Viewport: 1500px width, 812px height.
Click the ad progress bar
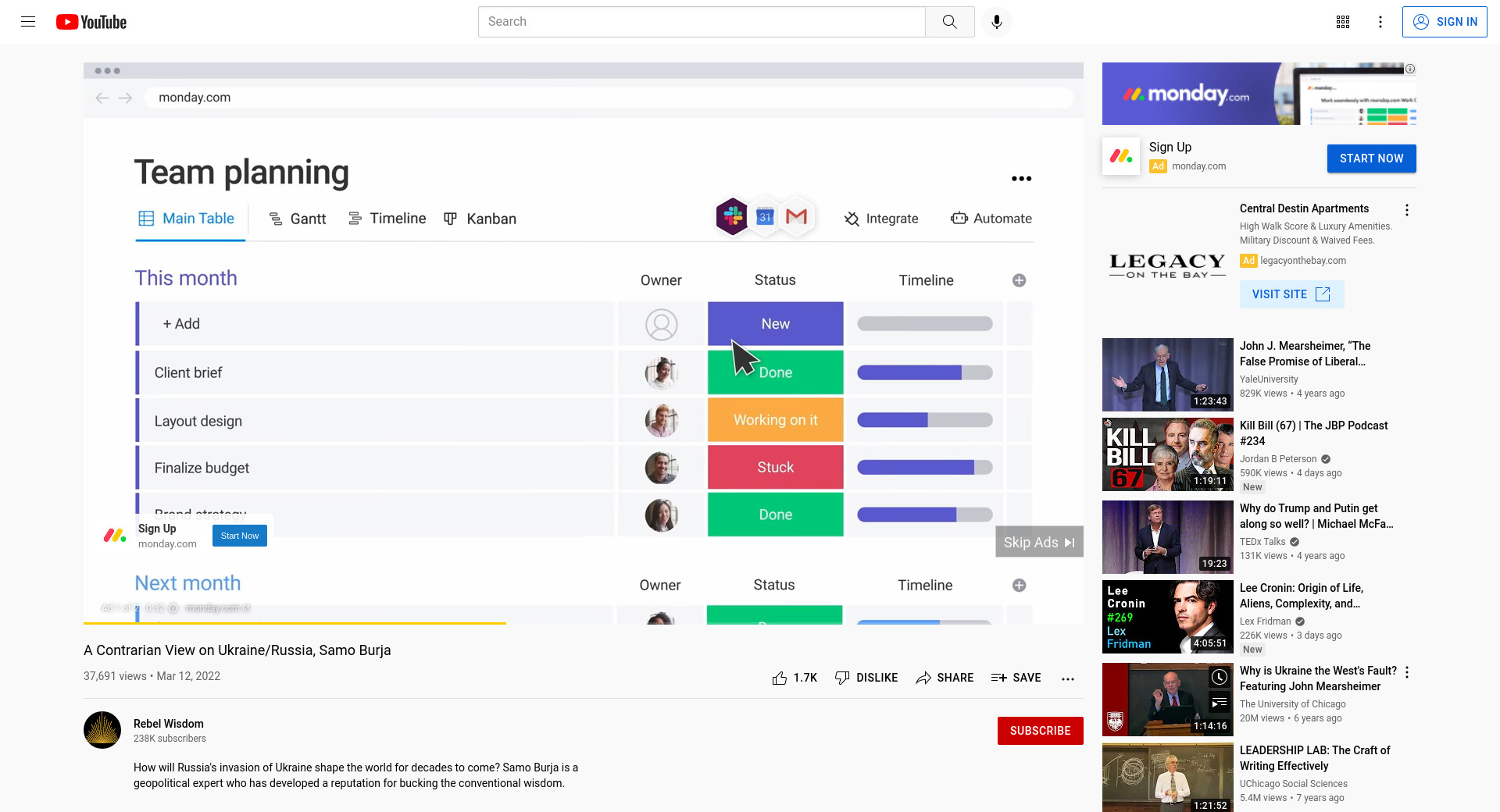pos(584,623)
